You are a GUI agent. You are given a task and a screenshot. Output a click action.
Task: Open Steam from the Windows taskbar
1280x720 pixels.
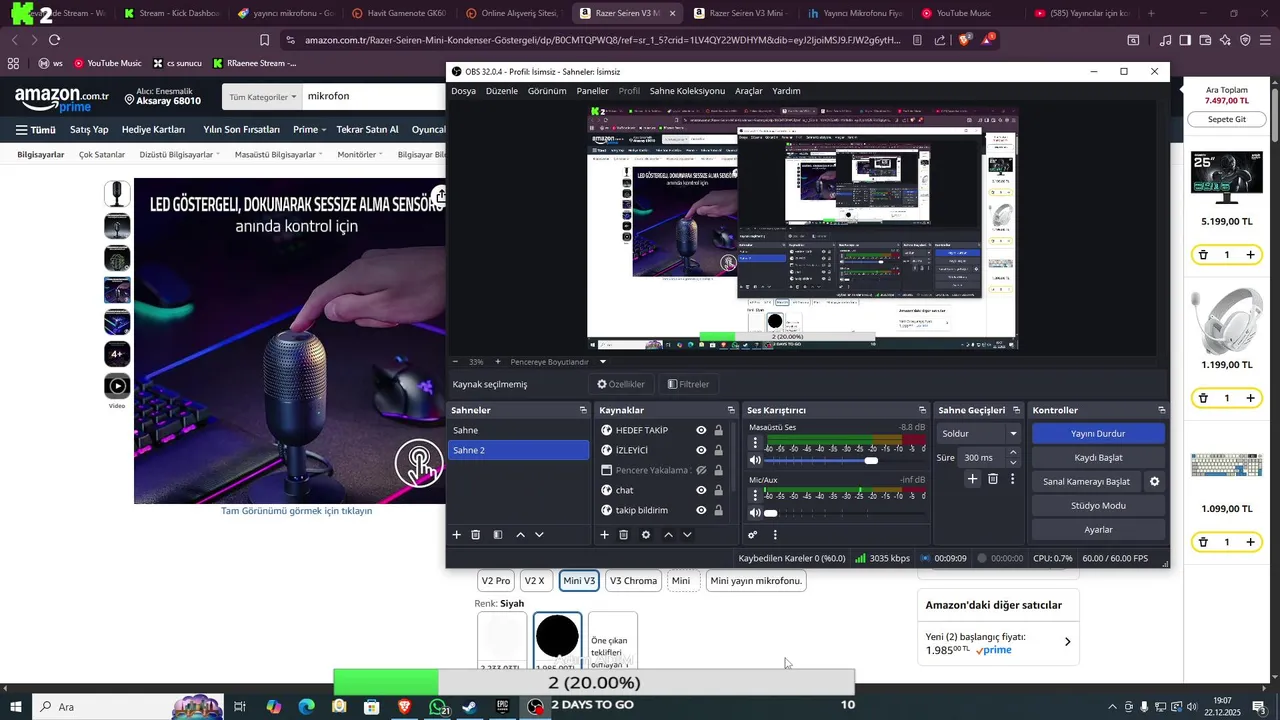coord(469,706)
